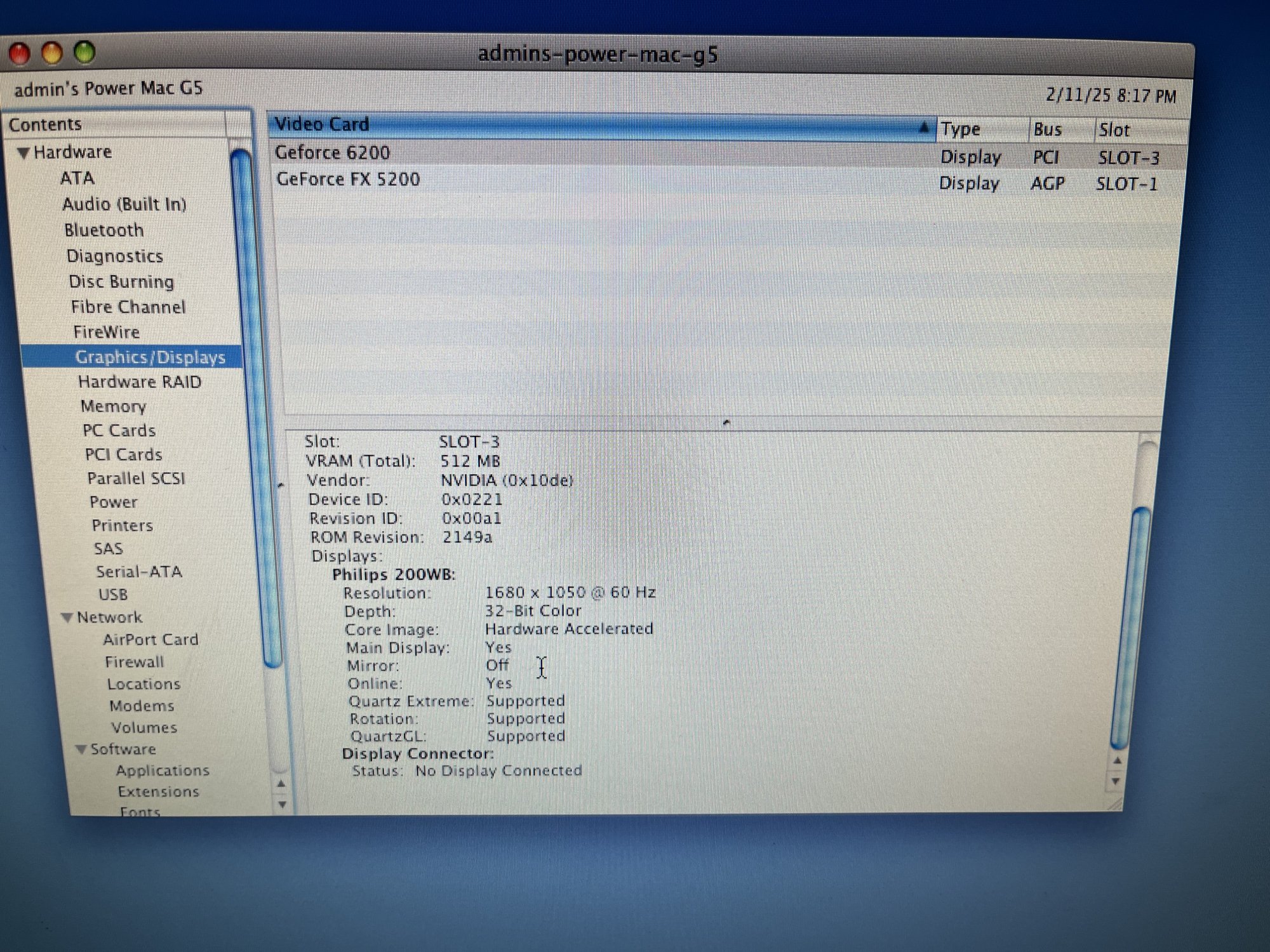The width and height of the screenshot is (1270, 952).
Task: Click the detail pane scroll up arrow
Action: [x=1118, y=760]
